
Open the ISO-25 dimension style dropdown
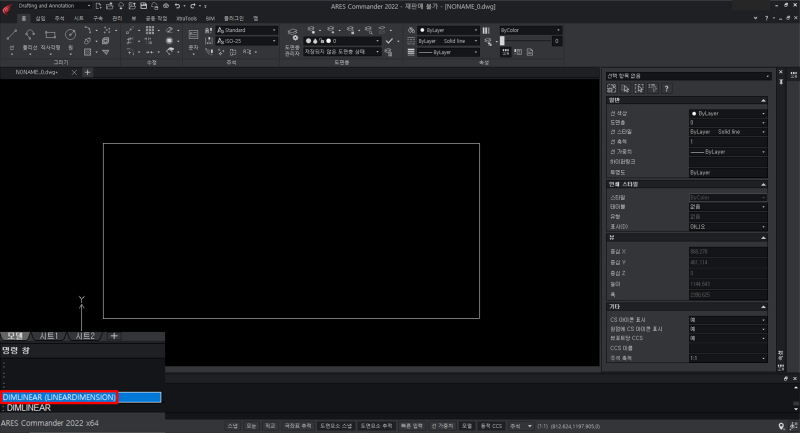pos(247,41)
